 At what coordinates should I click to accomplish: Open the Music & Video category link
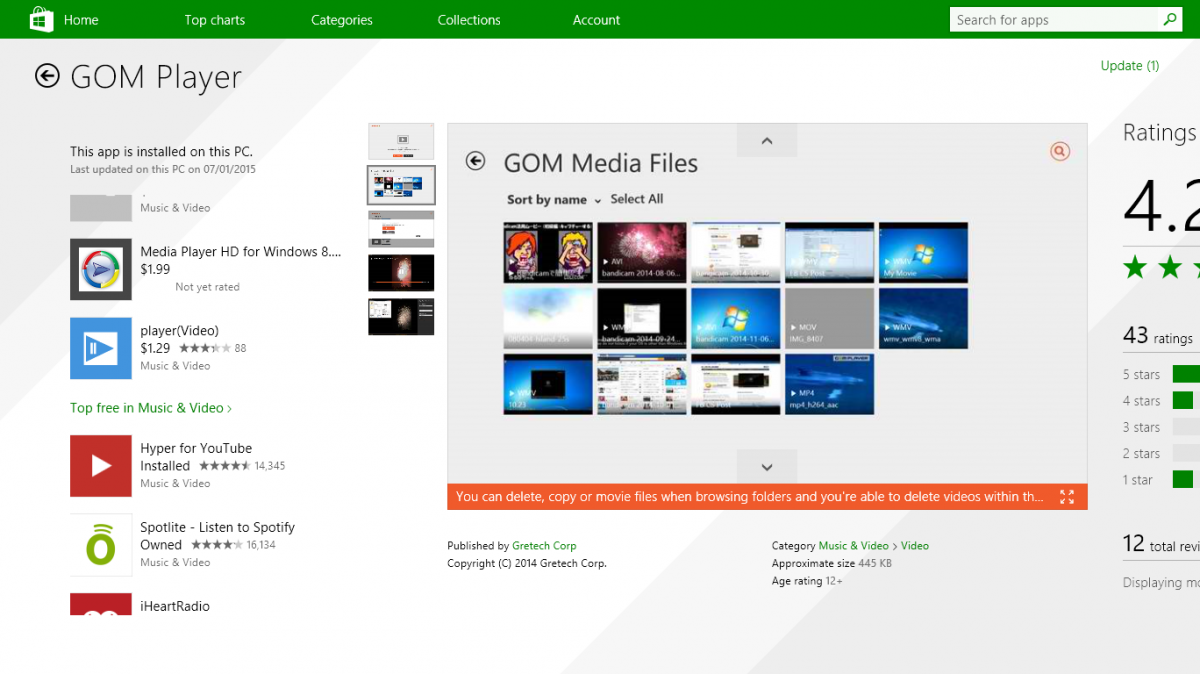[x=854, y=546]
